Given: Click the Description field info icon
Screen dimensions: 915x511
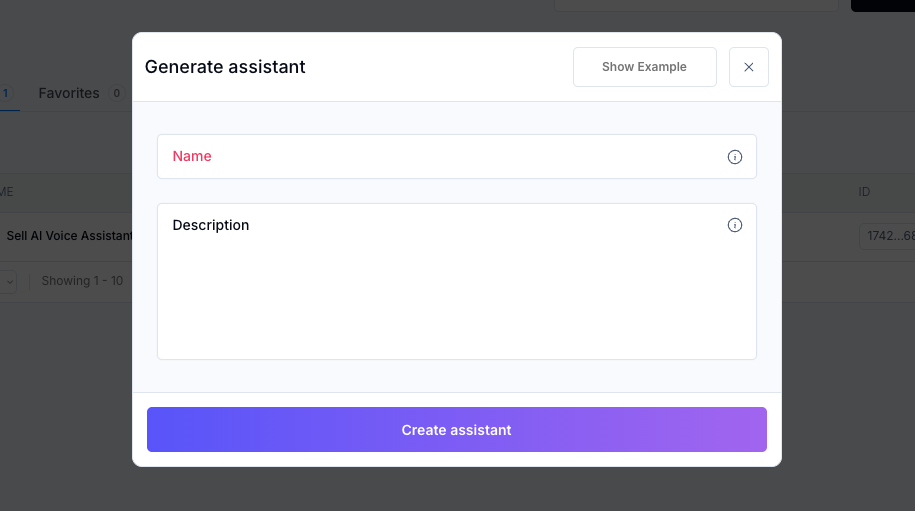Looking at the screenshot, I should [x=735, y=225].
